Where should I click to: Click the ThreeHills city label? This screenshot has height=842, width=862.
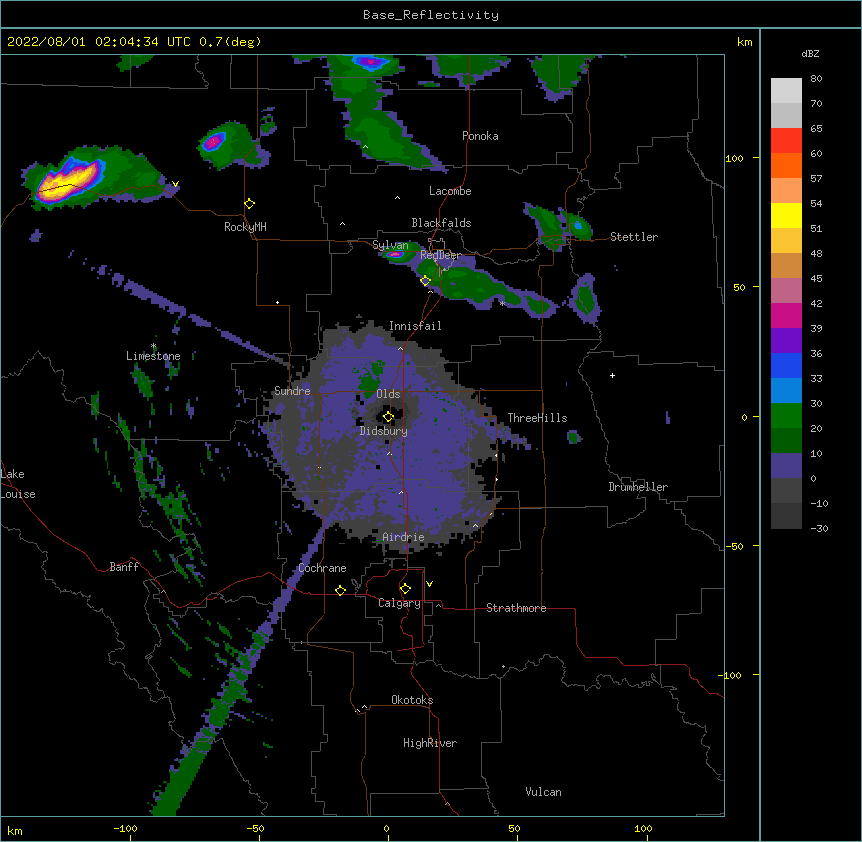[x=537, y=418]
